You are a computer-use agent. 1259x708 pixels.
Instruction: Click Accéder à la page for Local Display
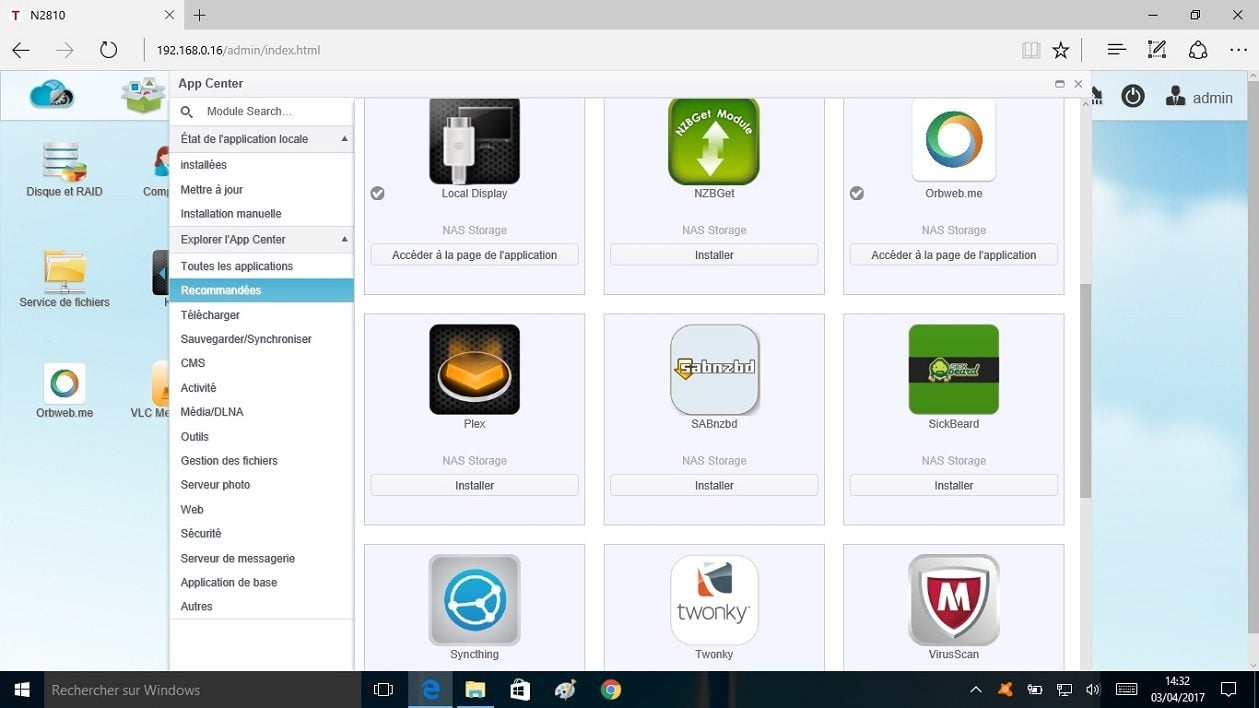point(474,255)
